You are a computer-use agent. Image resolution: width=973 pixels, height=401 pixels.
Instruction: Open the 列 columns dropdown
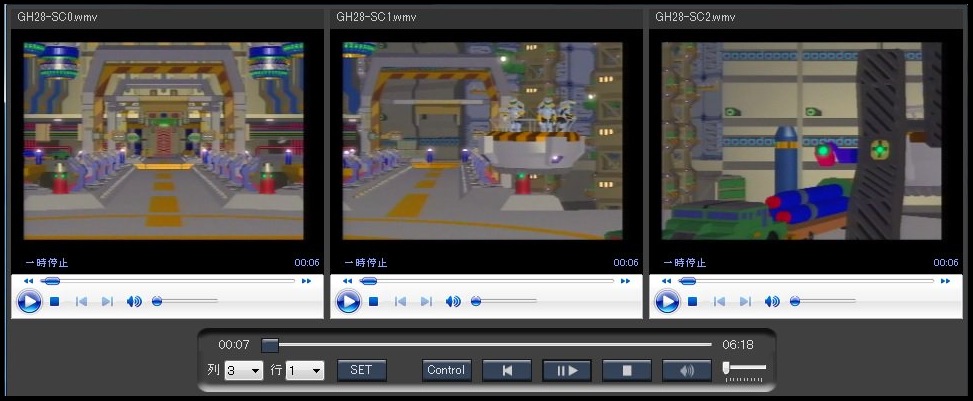coord(244,371)
